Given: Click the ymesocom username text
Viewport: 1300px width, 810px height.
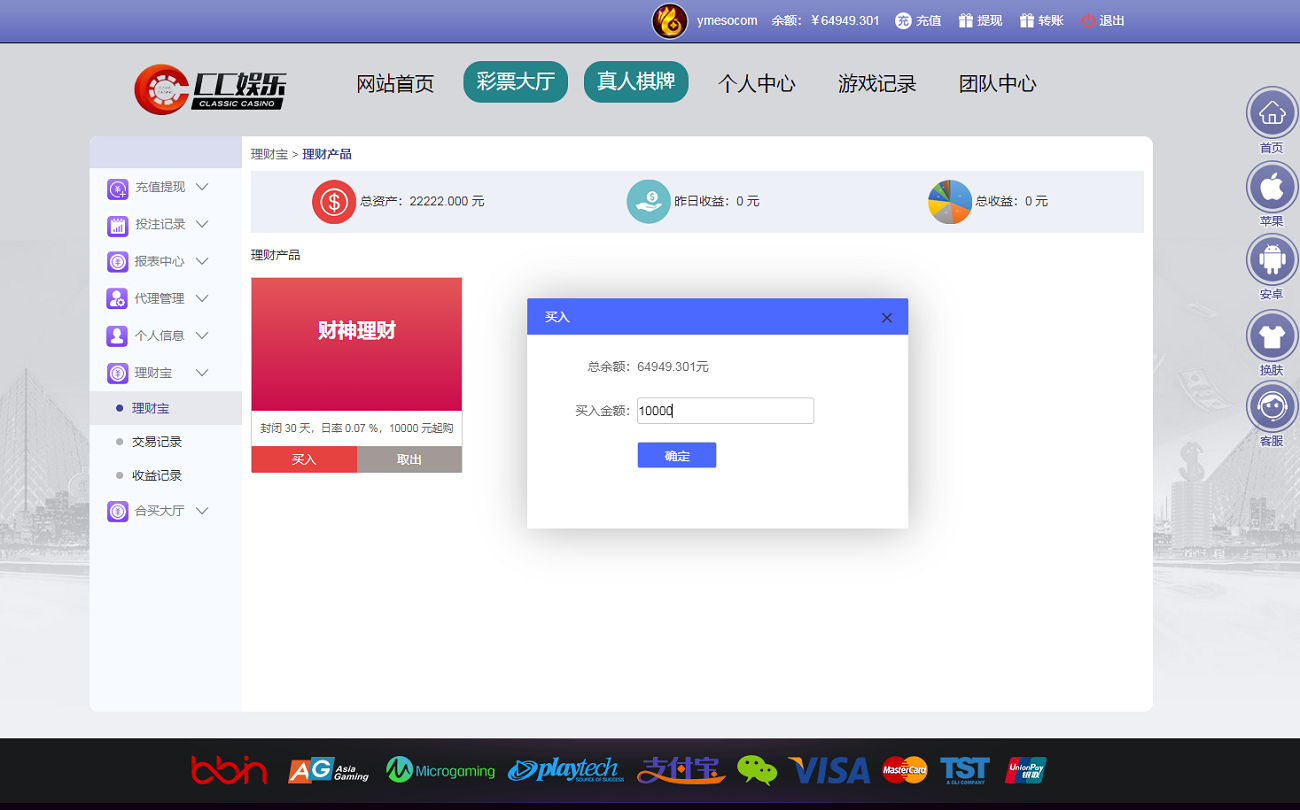Looking at the screenshot, I should coord(727,20).
